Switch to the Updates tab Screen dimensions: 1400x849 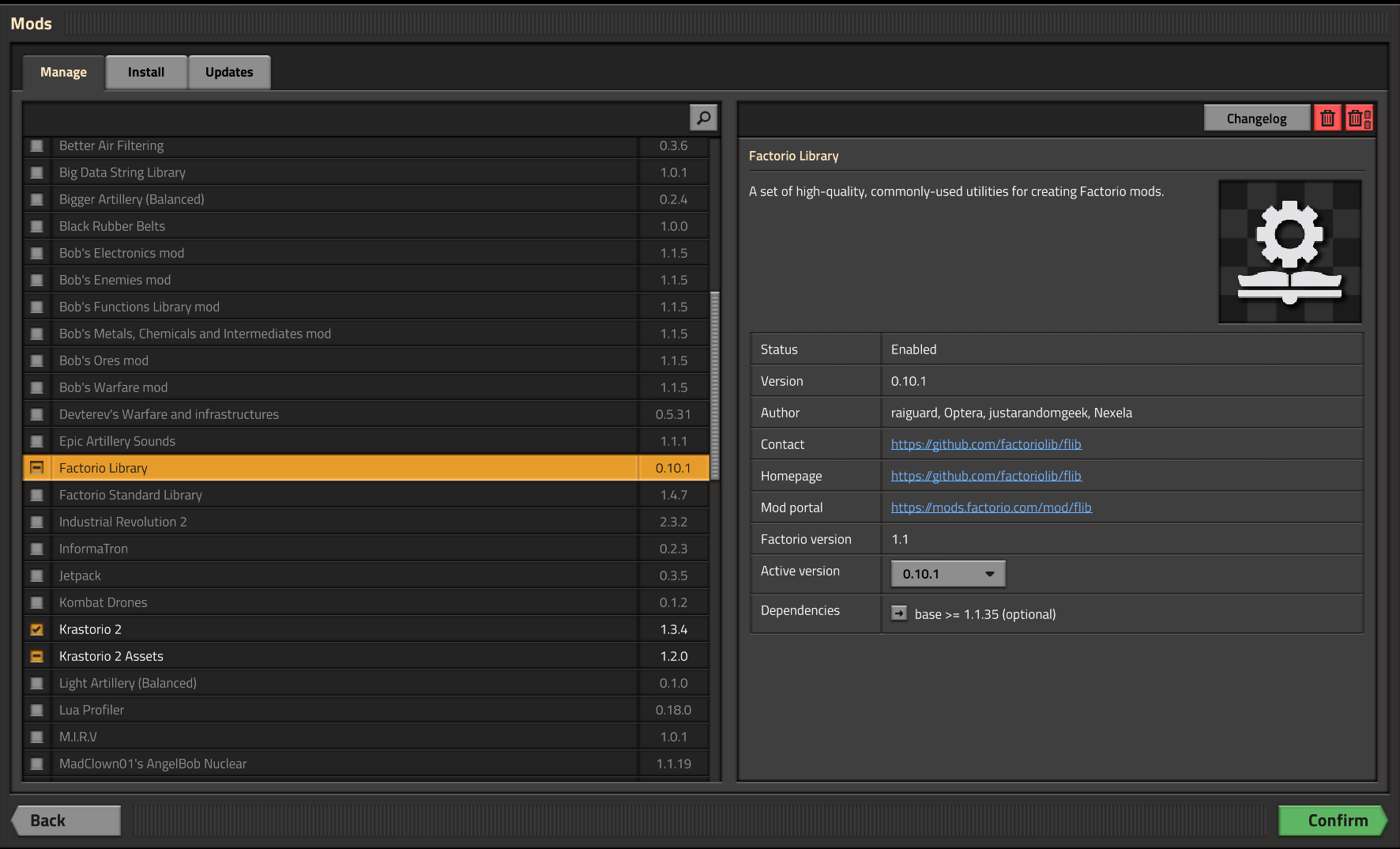[x=229, y=72]
